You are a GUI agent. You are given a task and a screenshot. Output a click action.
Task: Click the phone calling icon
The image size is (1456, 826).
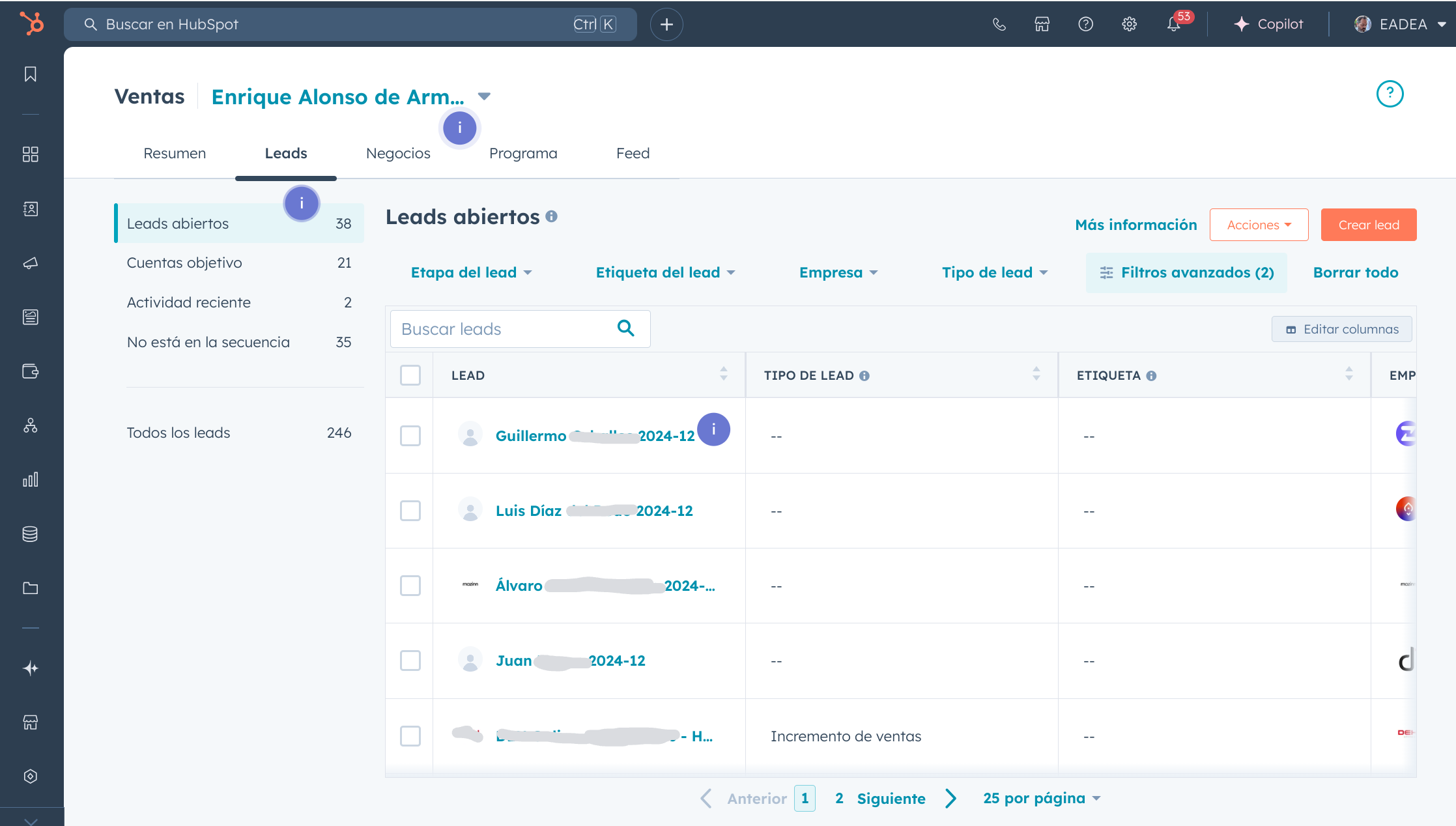coord(999,25)
